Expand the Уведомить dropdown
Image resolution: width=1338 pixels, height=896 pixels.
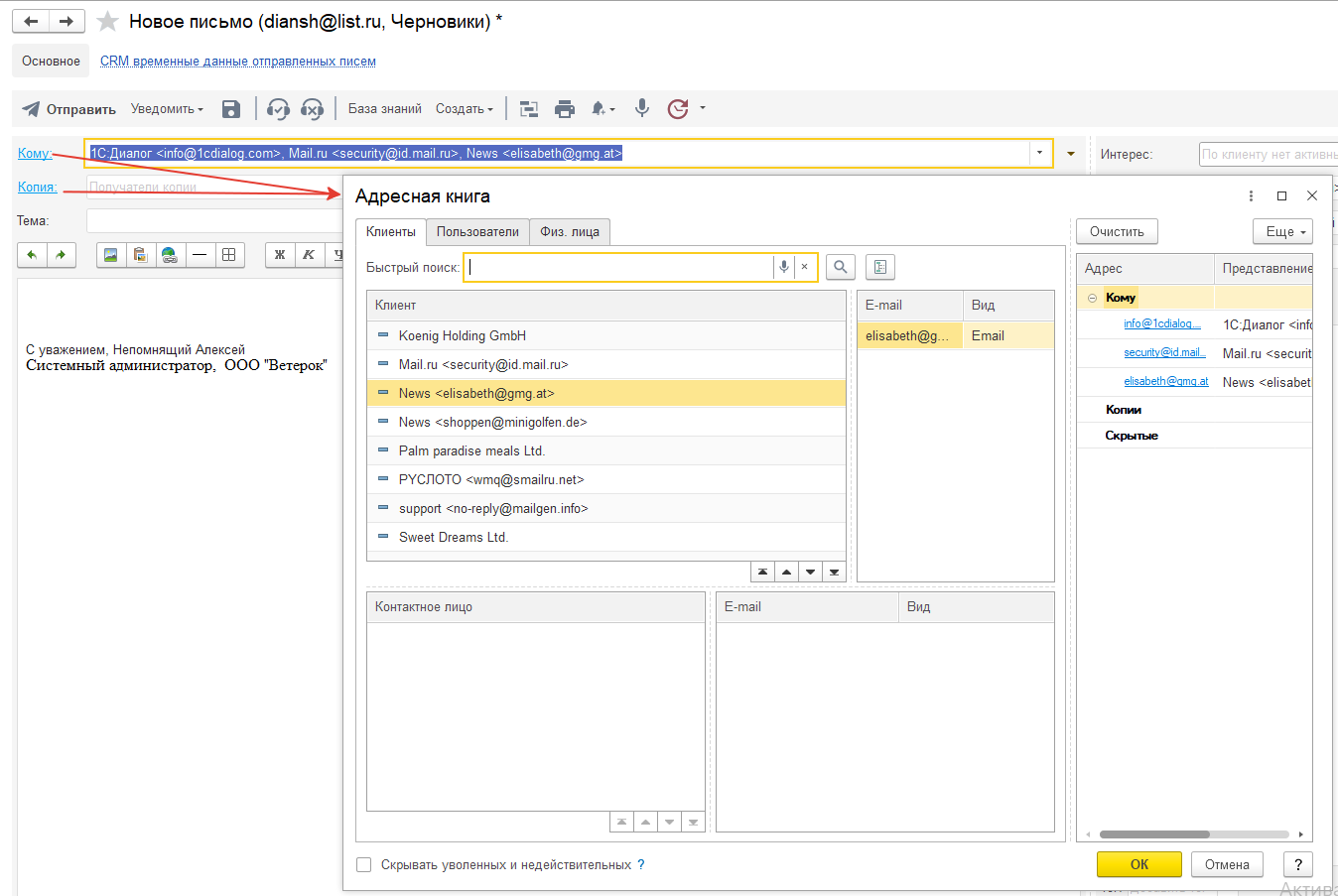pos(167,109)
